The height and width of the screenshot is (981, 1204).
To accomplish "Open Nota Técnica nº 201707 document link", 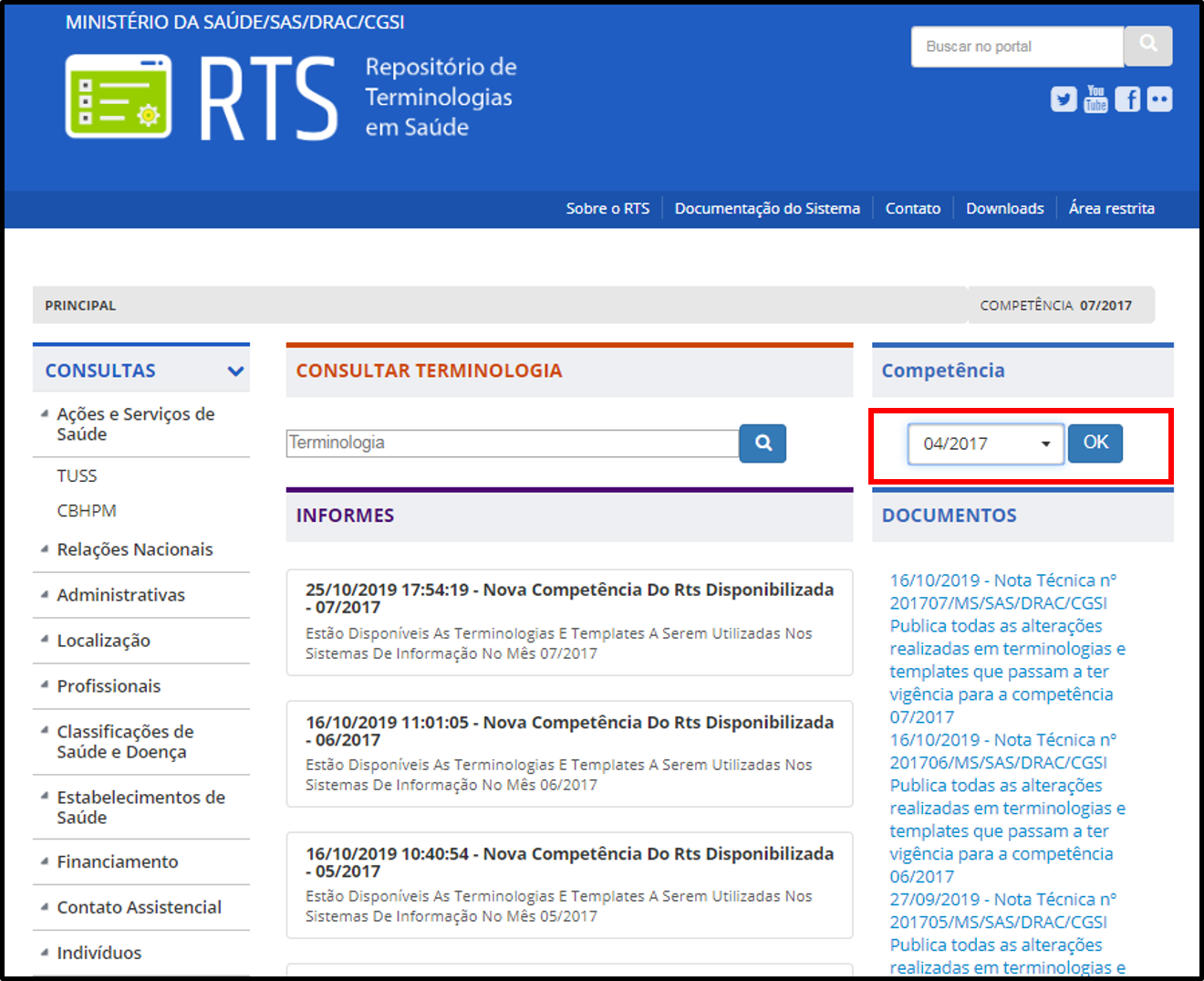I will (1002, 591).
